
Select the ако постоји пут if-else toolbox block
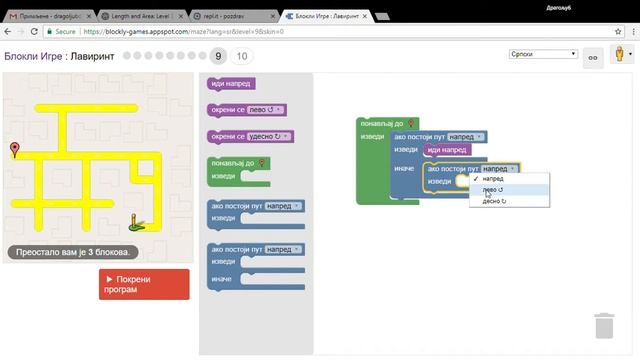[256, 267]
